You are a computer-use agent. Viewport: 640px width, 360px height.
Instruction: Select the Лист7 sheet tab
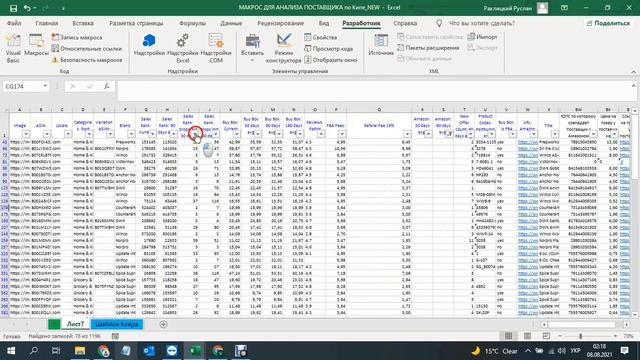coord(75,324)
